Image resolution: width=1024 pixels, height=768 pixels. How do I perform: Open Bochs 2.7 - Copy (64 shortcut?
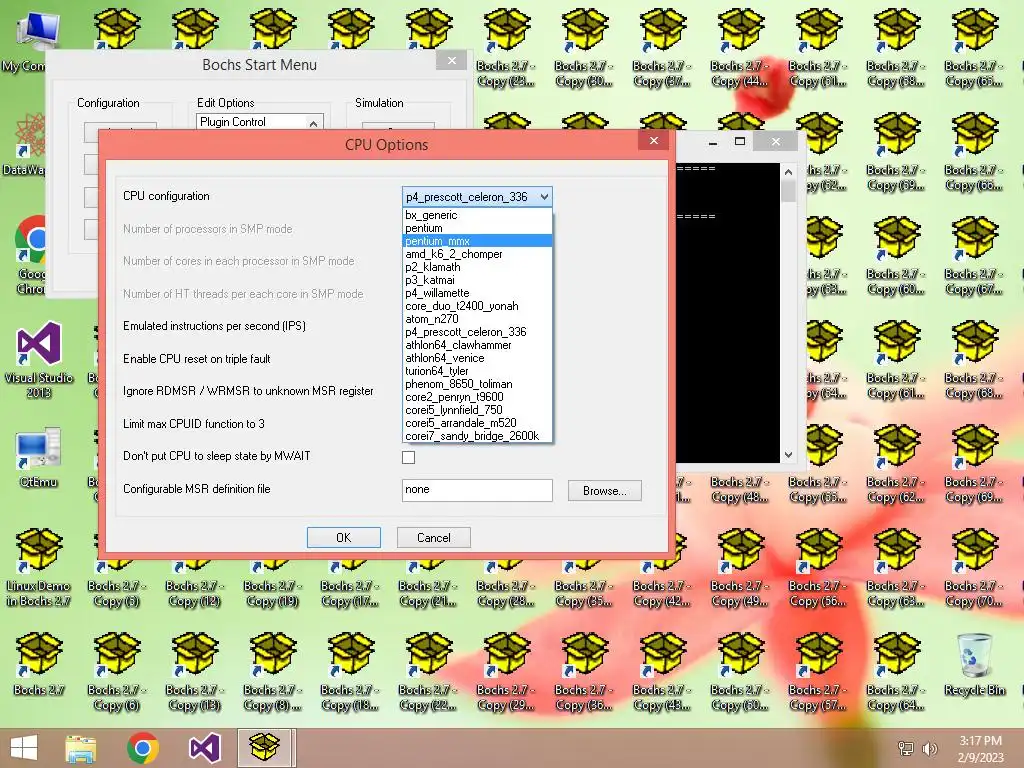tap(896, 671)
